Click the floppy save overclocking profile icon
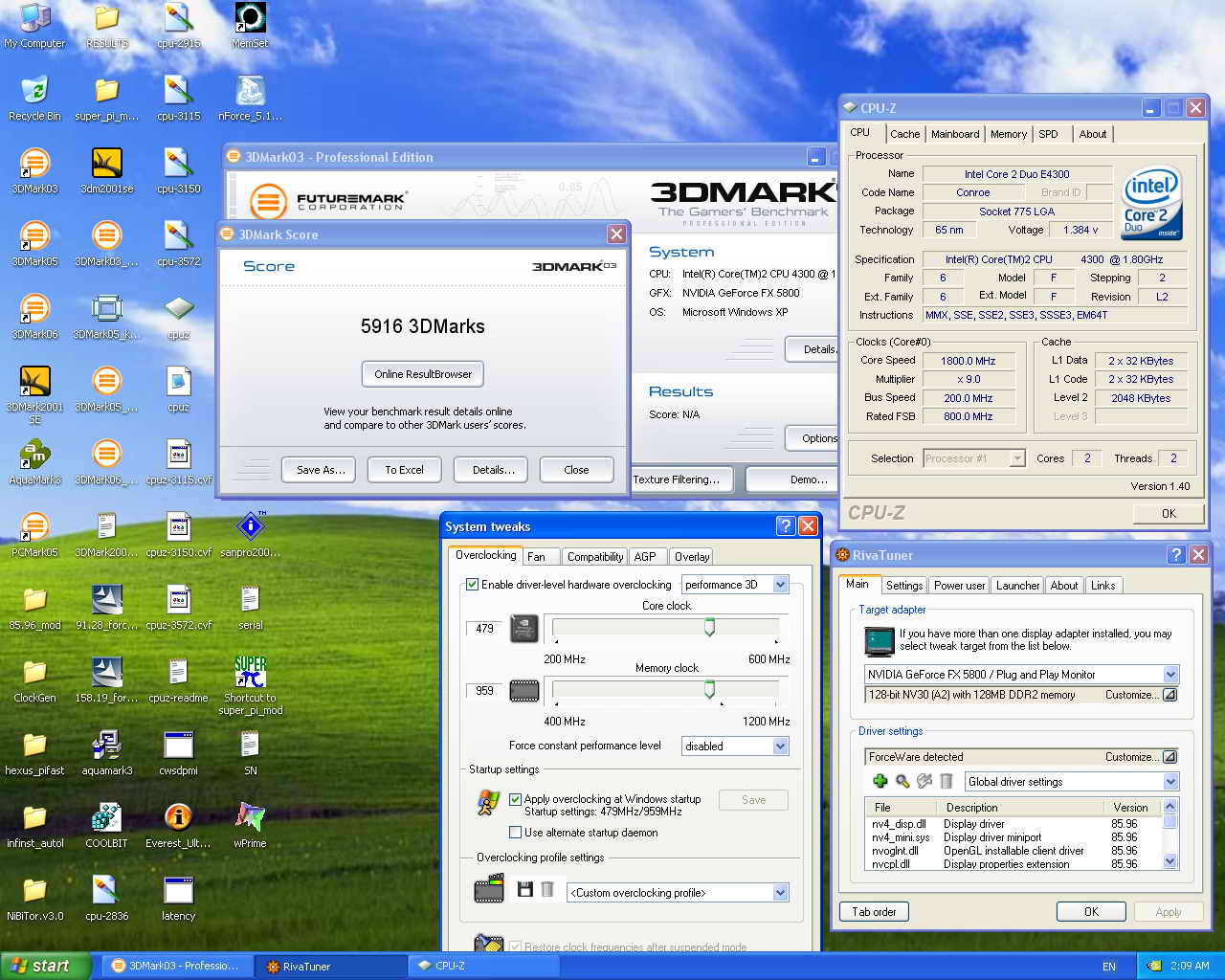Image resolution: width=1225 pixels, height=980 pixels. [x=524, y=890]
